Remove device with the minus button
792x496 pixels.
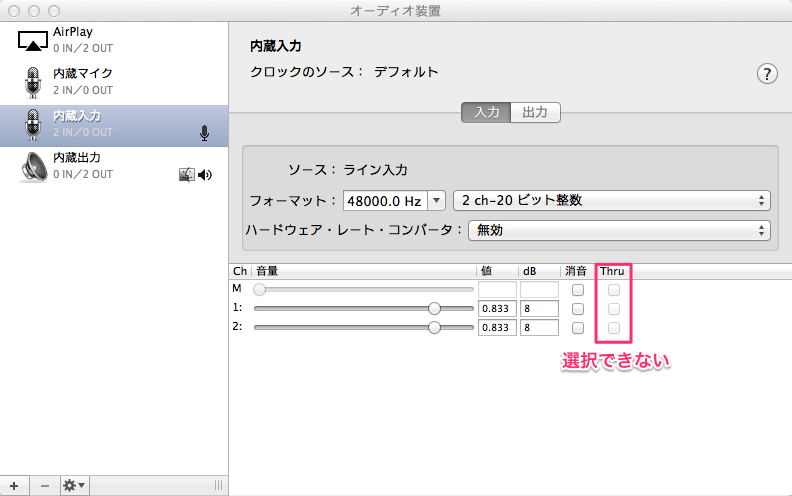click(45, 486)
